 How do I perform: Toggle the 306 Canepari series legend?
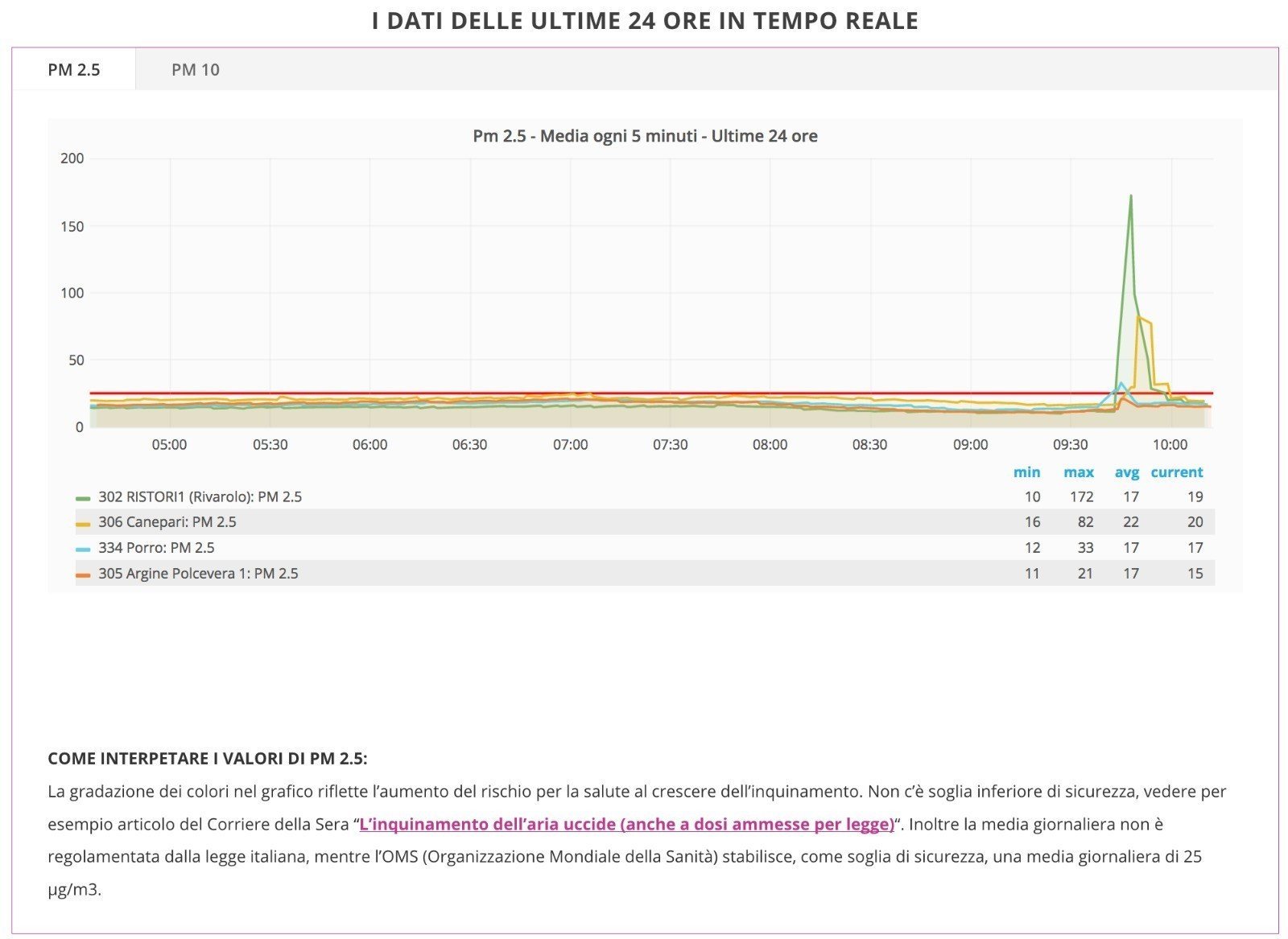(x=167, y=522)
